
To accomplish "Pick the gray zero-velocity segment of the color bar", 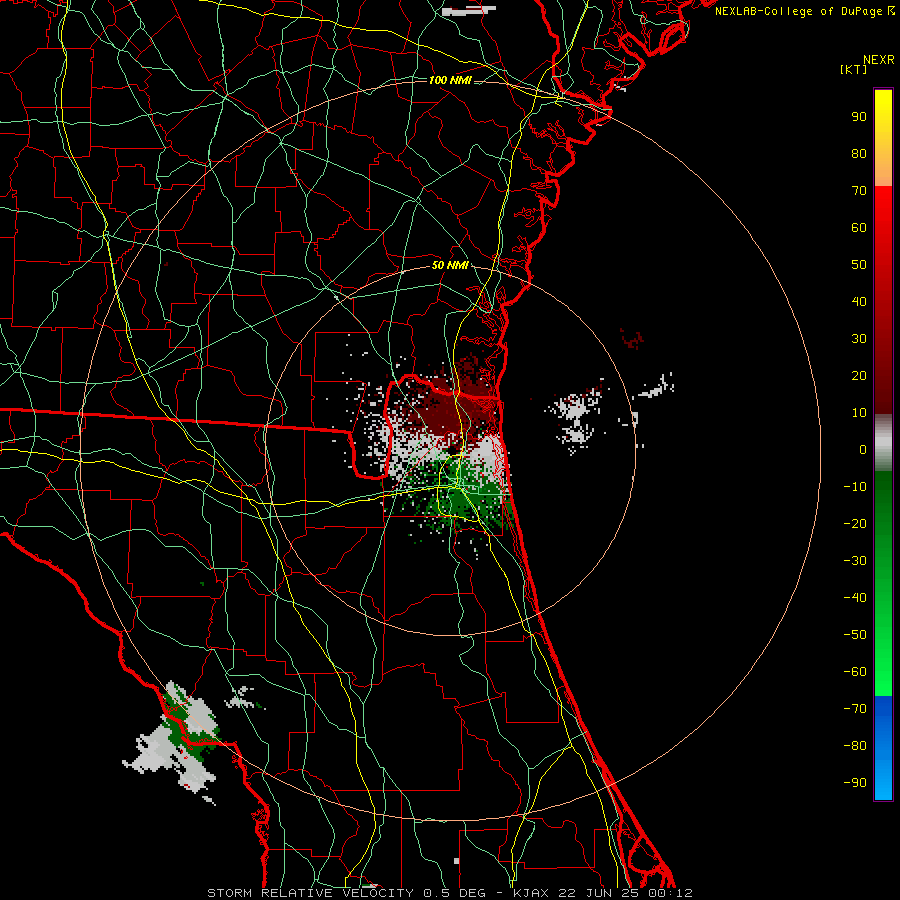I will click(x=883, y=442).
